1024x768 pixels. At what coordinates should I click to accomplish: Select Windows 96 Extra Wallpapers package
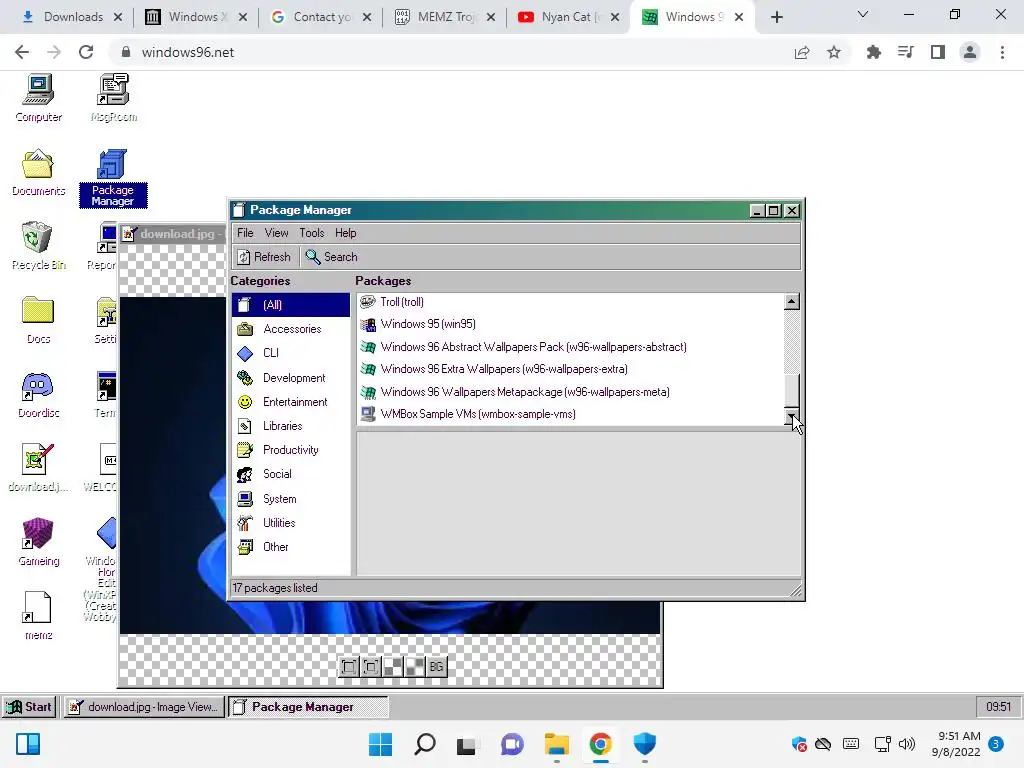570,369
